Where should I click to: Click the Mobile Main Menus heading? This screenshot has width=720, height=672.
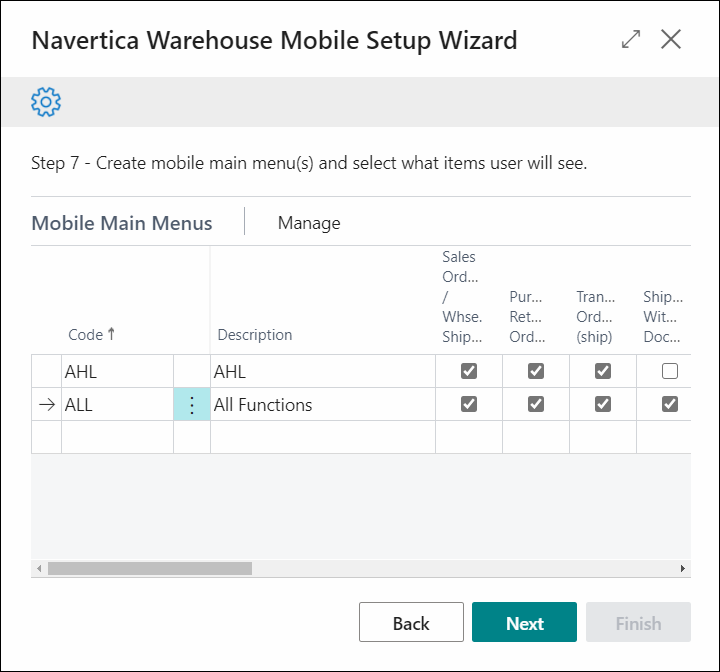[x=122, y=223]
